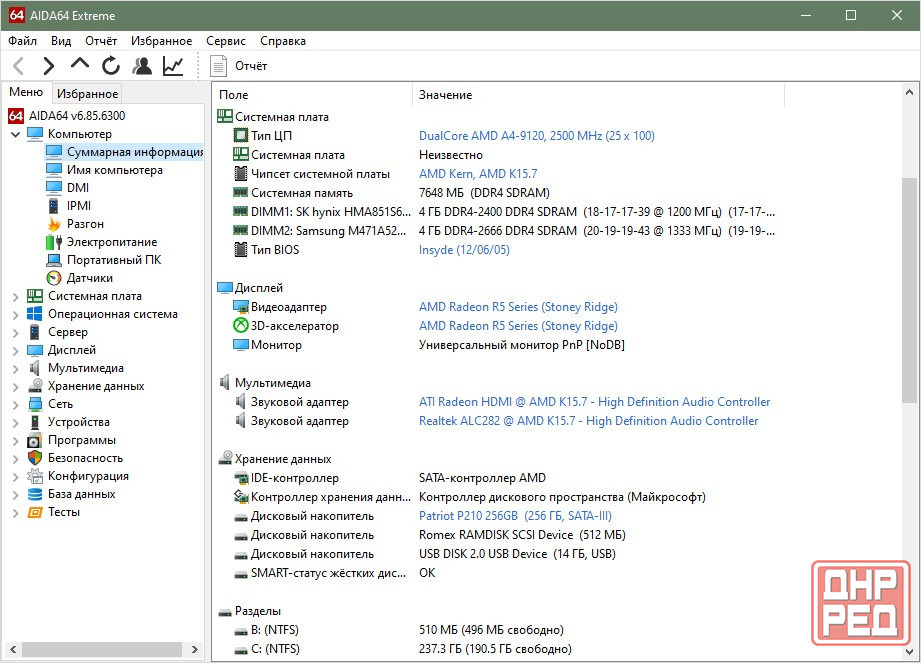Open the Сервис menu
Viewport: 921px width, 663px height.
(226, 41)
